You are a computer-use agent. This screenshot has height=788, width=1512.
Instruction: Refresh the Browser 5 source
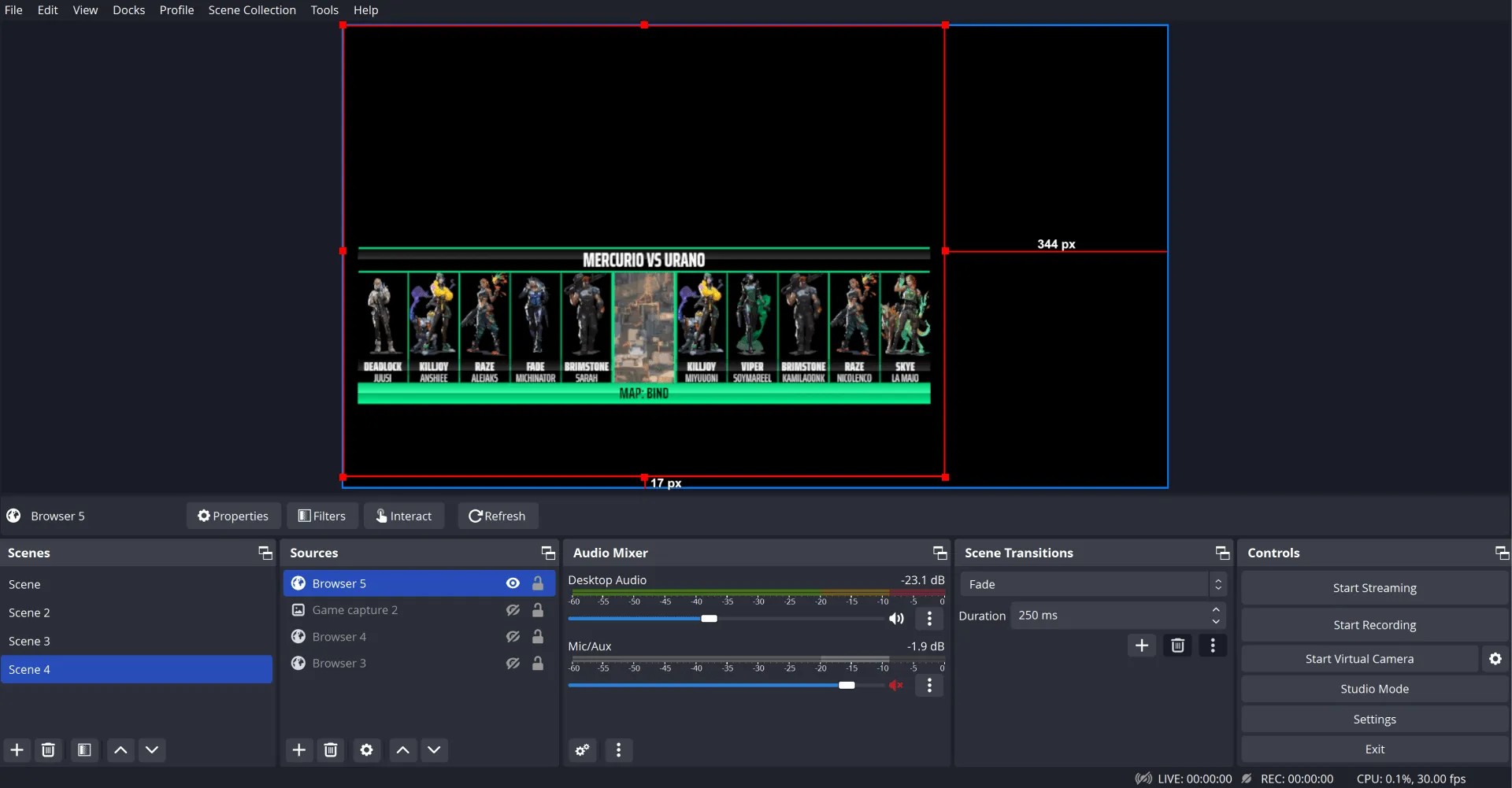[497, 516]
